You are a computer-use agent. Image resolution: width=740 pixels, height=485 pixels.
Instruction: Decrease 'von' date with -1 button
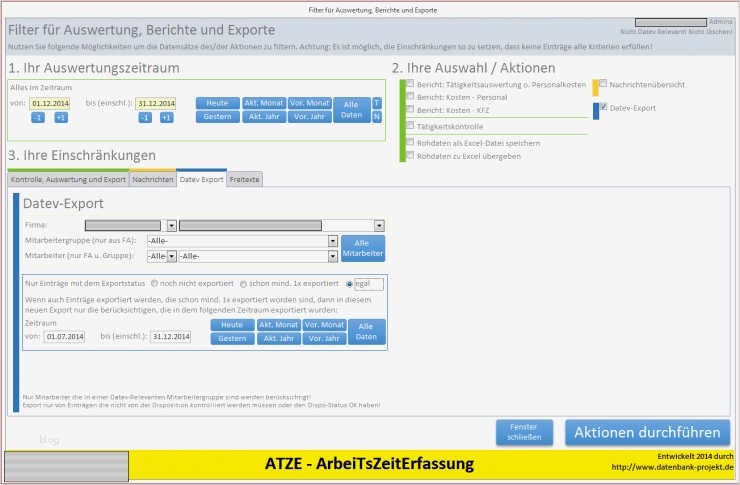coord(38,117)
